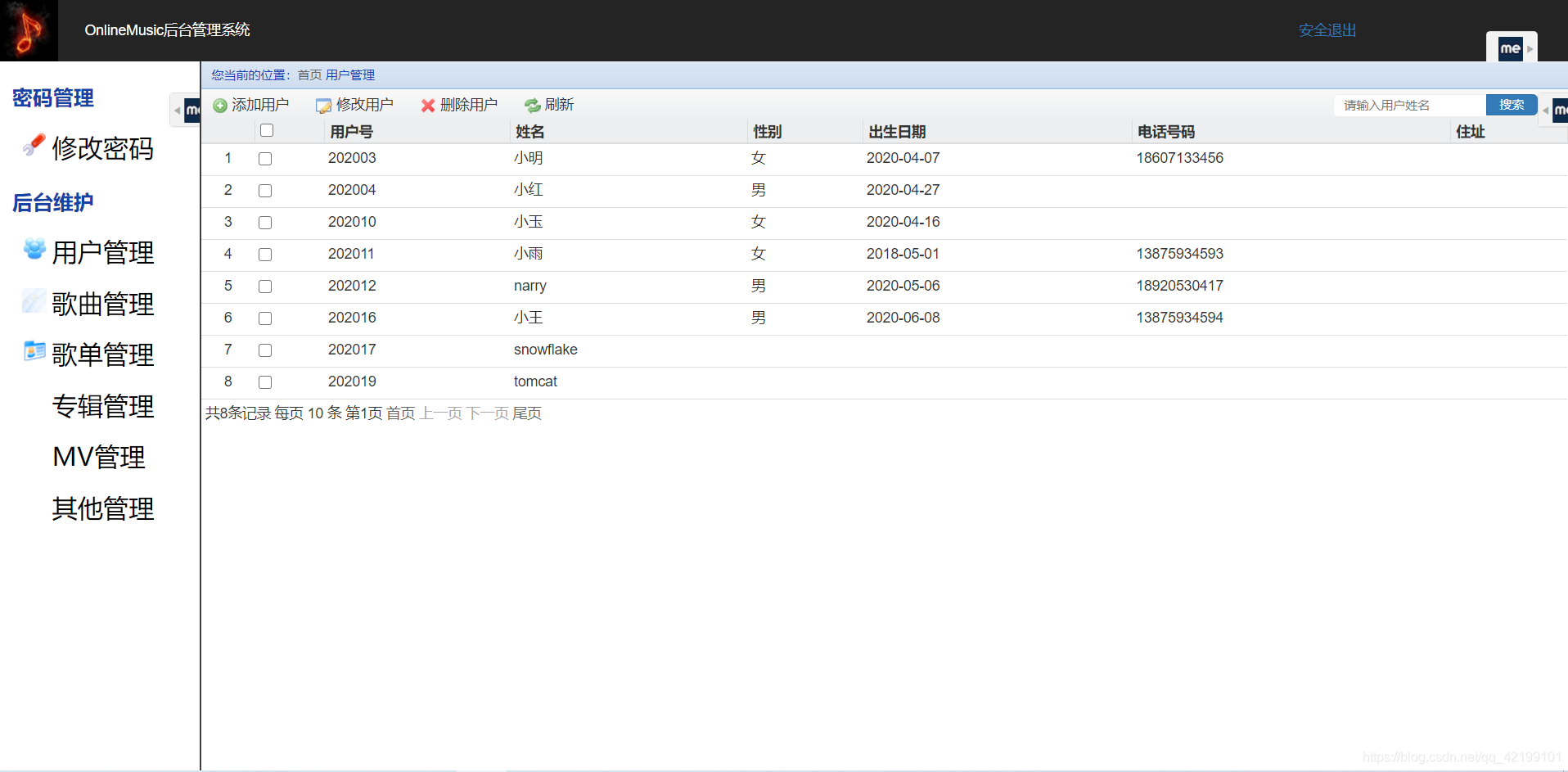Click the user management people icon
The width and height of the screenshot is (1568, 772).
(x=34, y=248)
